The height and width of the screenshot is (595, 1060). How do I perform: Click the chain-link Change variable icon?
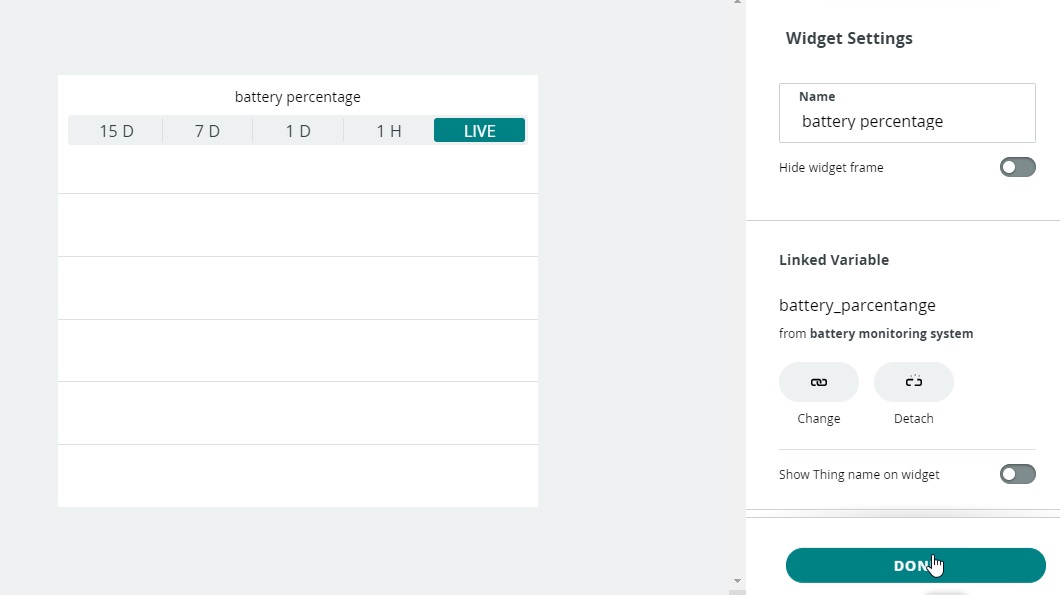(x=819, y=382)
